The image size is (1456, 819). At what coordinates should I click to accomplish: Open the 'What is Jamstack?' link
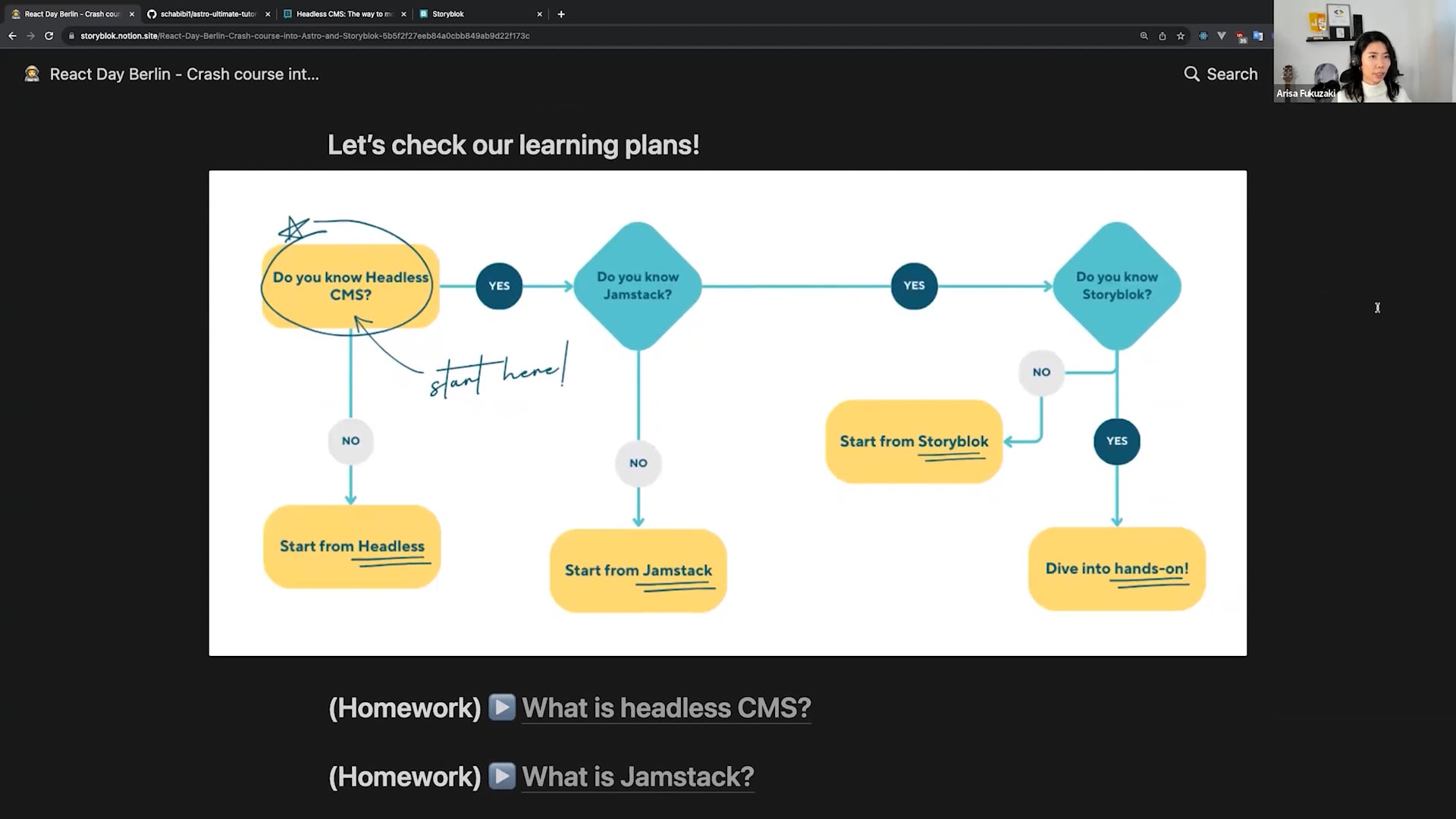click(638, 777)
